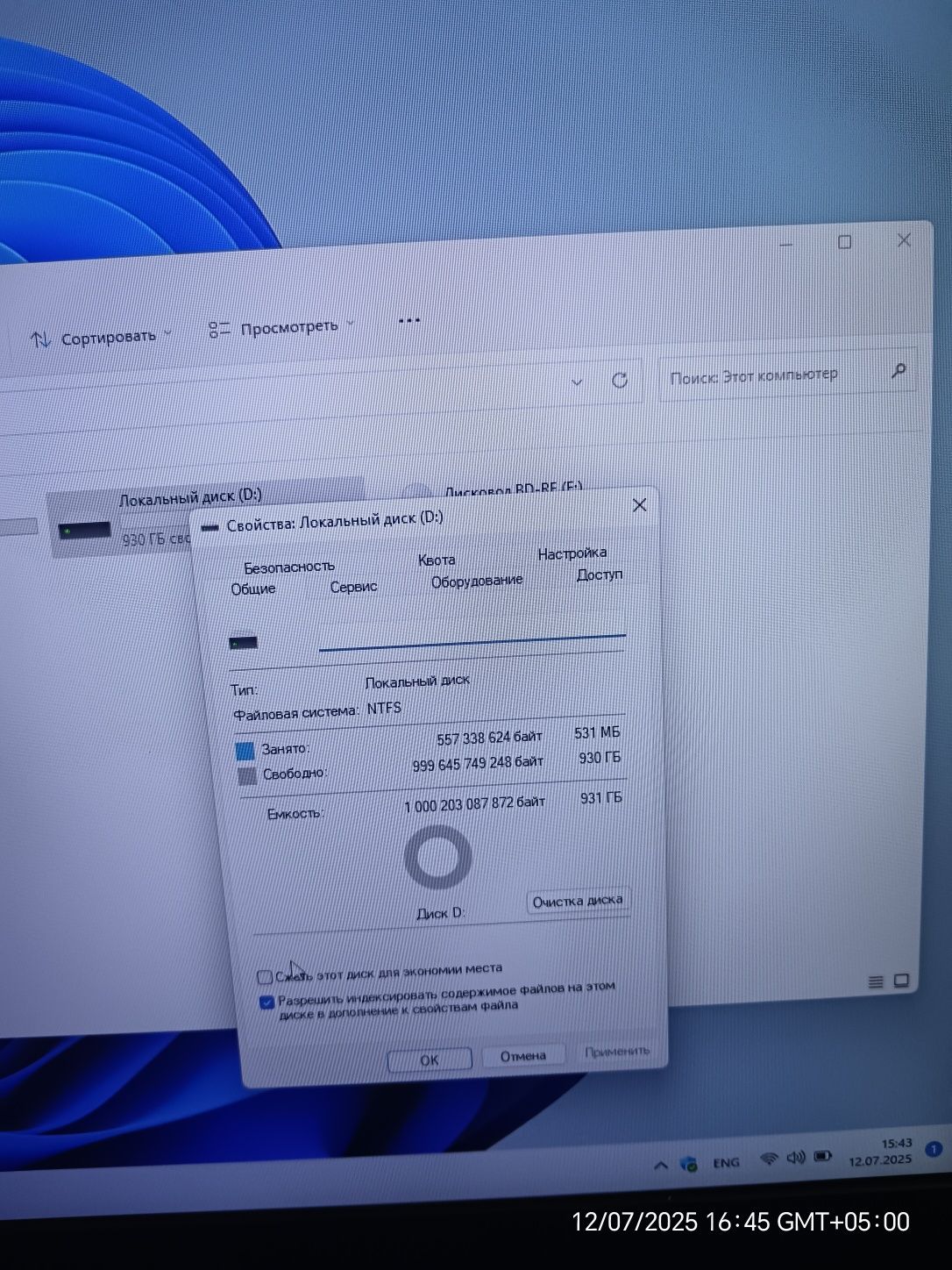Expand the address bar history dropdown chevron

pyautogui.click(x=577, y=382)
